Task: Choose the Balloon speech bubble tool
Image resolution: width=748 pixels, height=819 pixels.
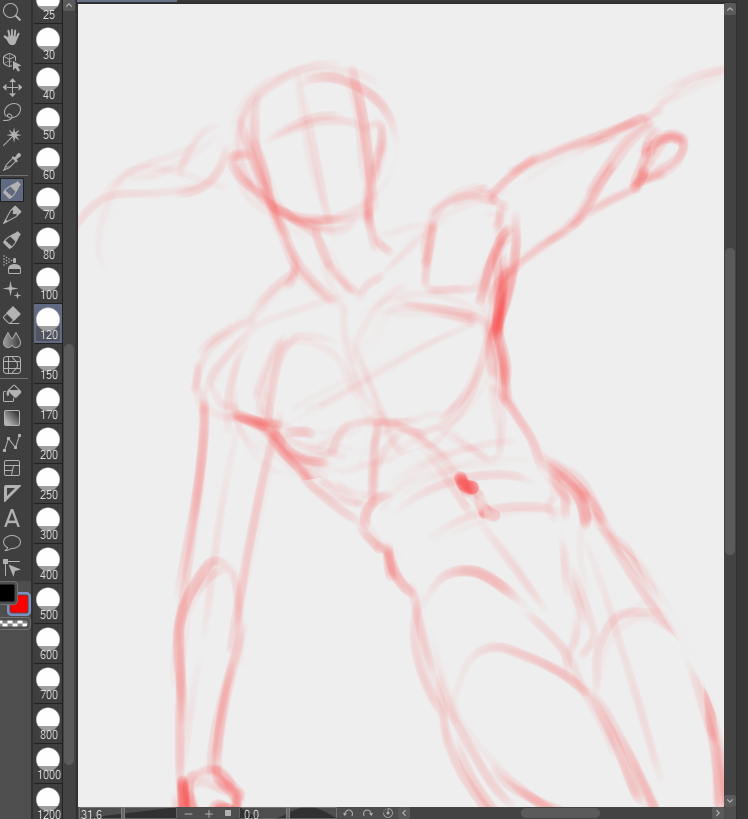Action: click(x=12, y=543)
